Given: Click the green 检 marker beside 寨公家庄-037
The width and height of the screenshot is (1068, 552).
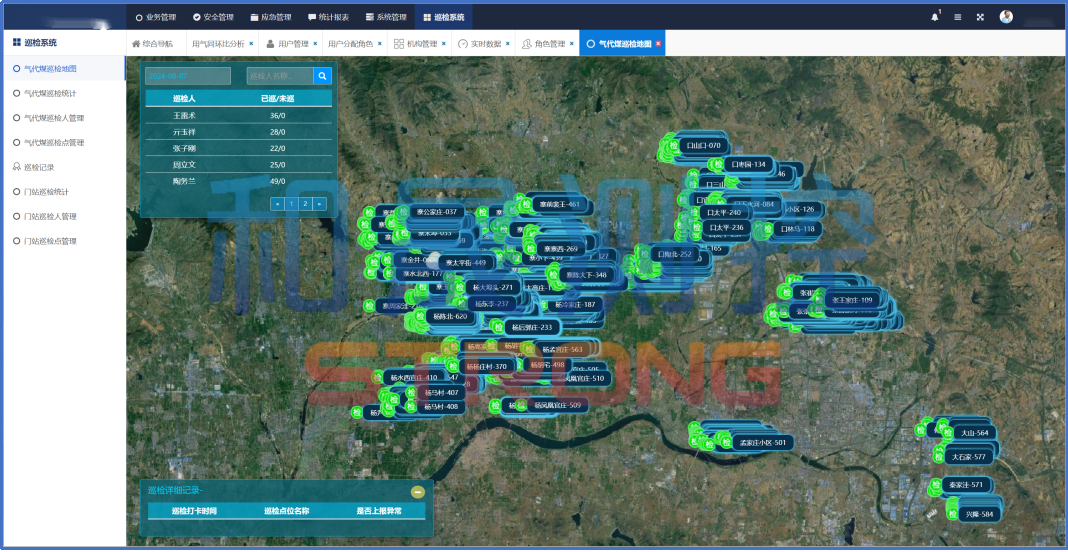Looking at the screenshot, I should 403,212.
